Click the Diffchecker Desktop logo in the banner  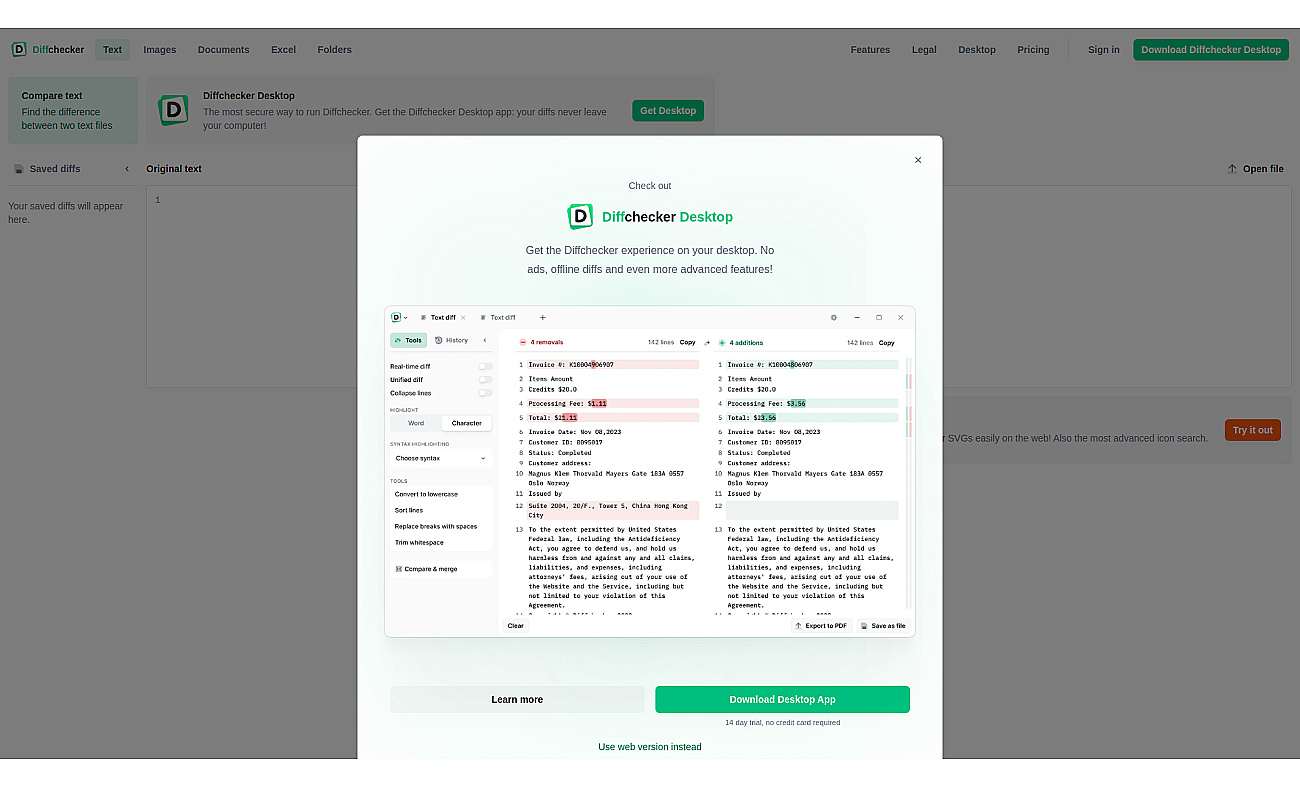(173, 110)
